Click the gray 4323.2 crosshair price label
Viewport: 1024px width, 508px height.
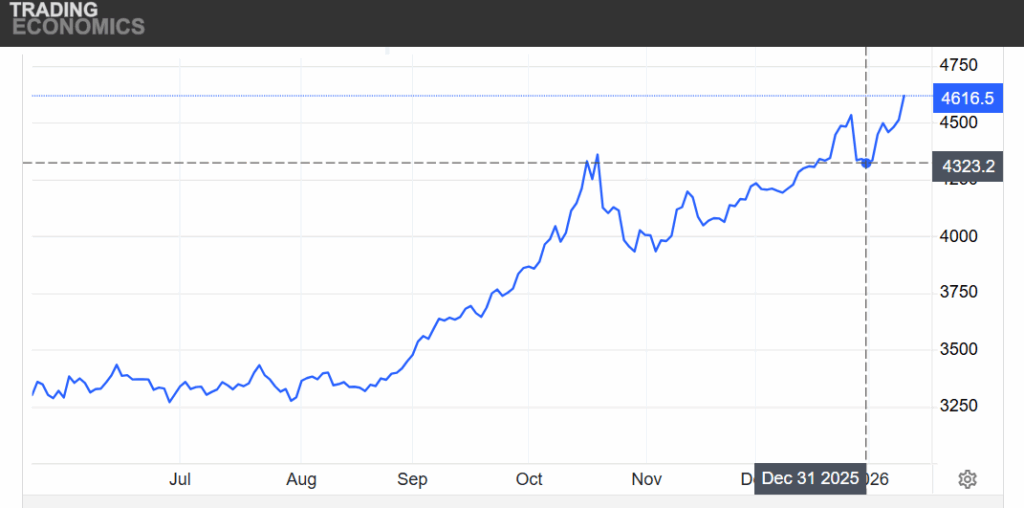(967, 166)
